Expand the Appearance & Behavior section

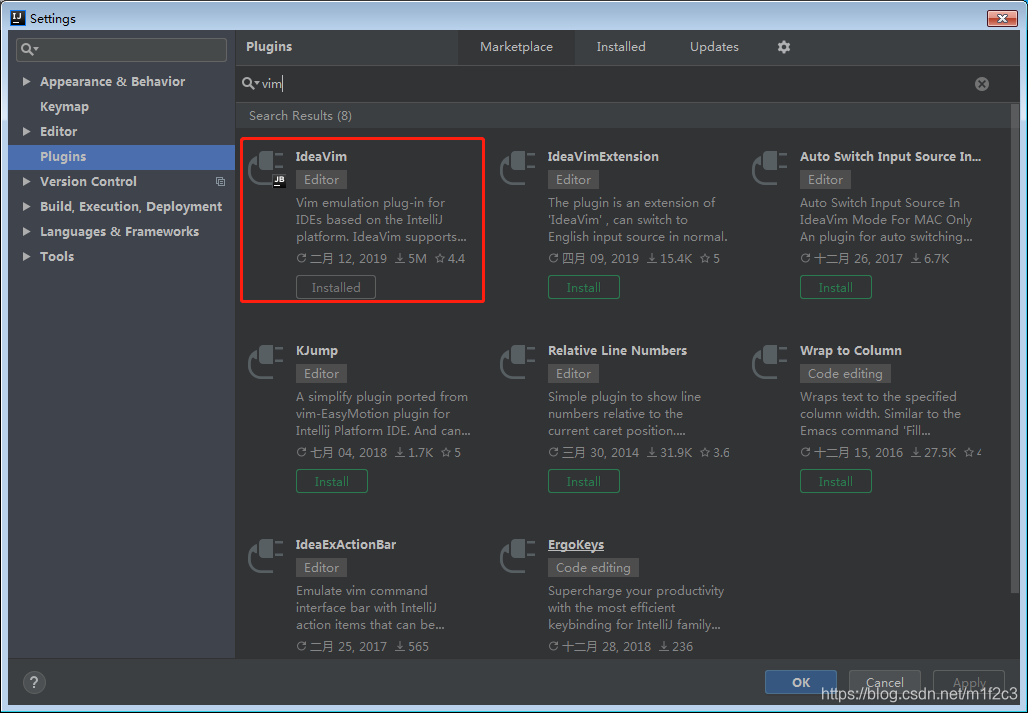26,81
